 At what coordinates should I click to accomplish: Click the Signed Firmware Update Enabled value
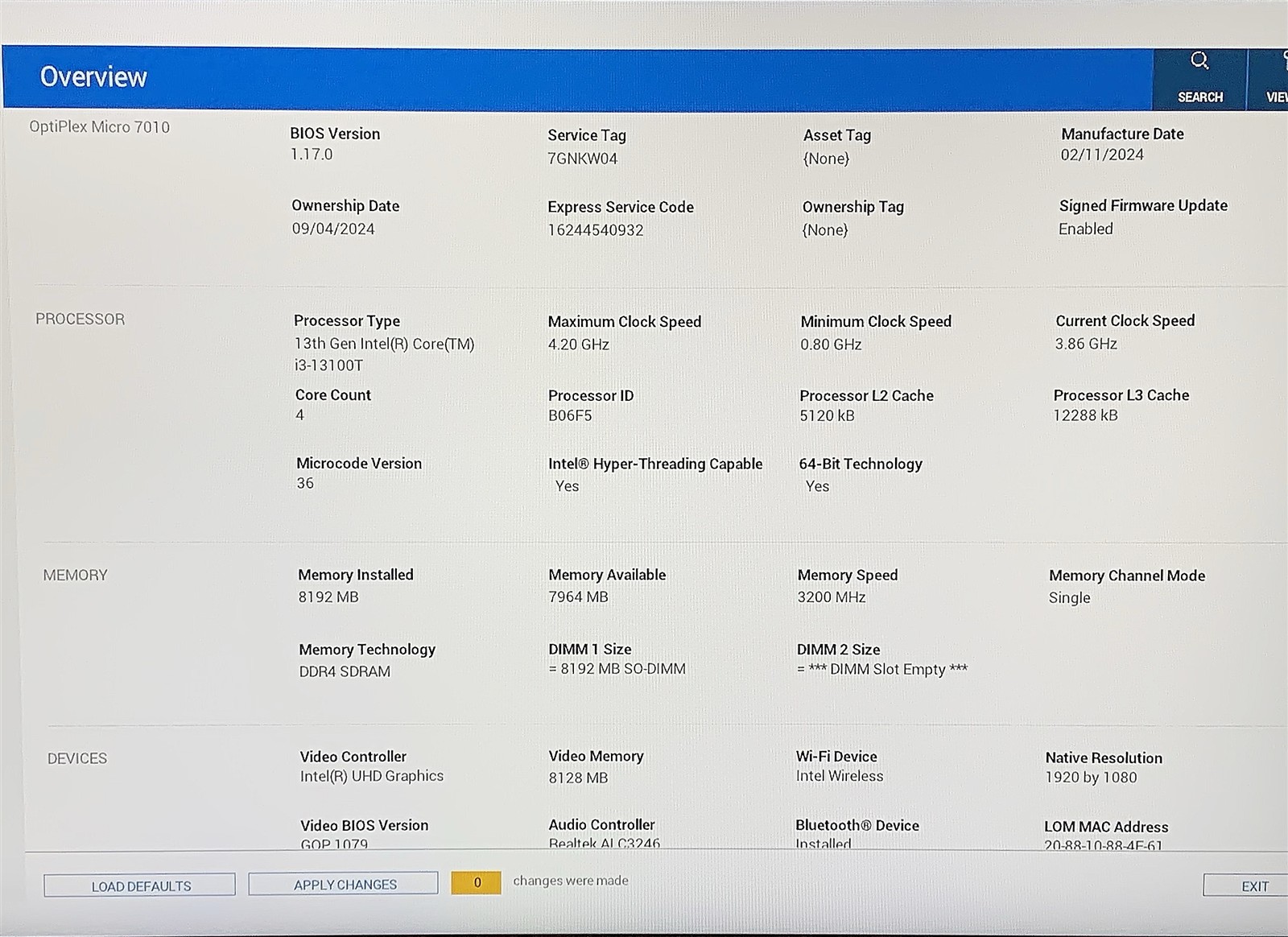[x=1085, y=229]
